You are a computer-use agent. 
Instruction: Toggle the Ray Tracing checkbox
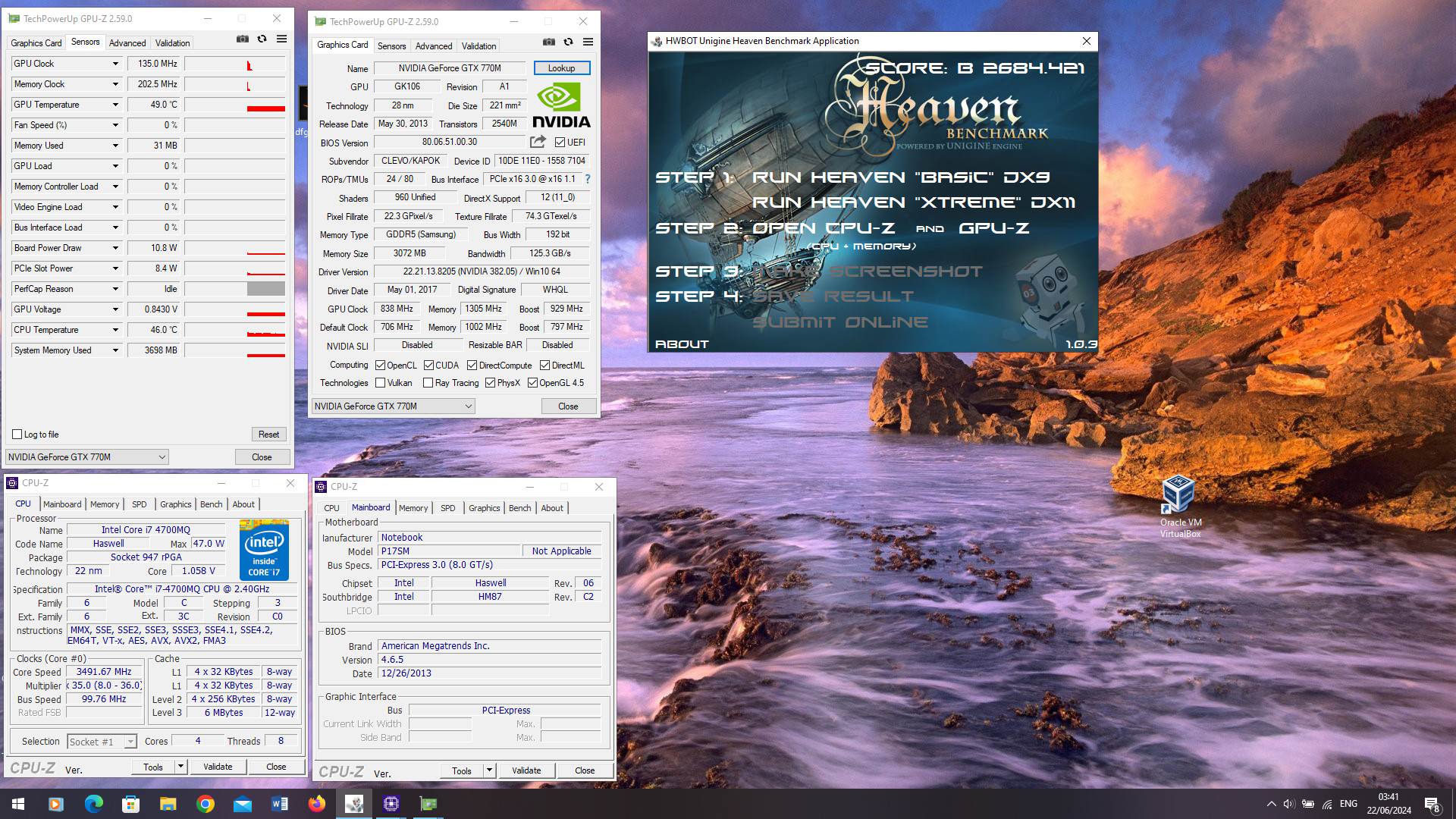[x=428, y=383]
